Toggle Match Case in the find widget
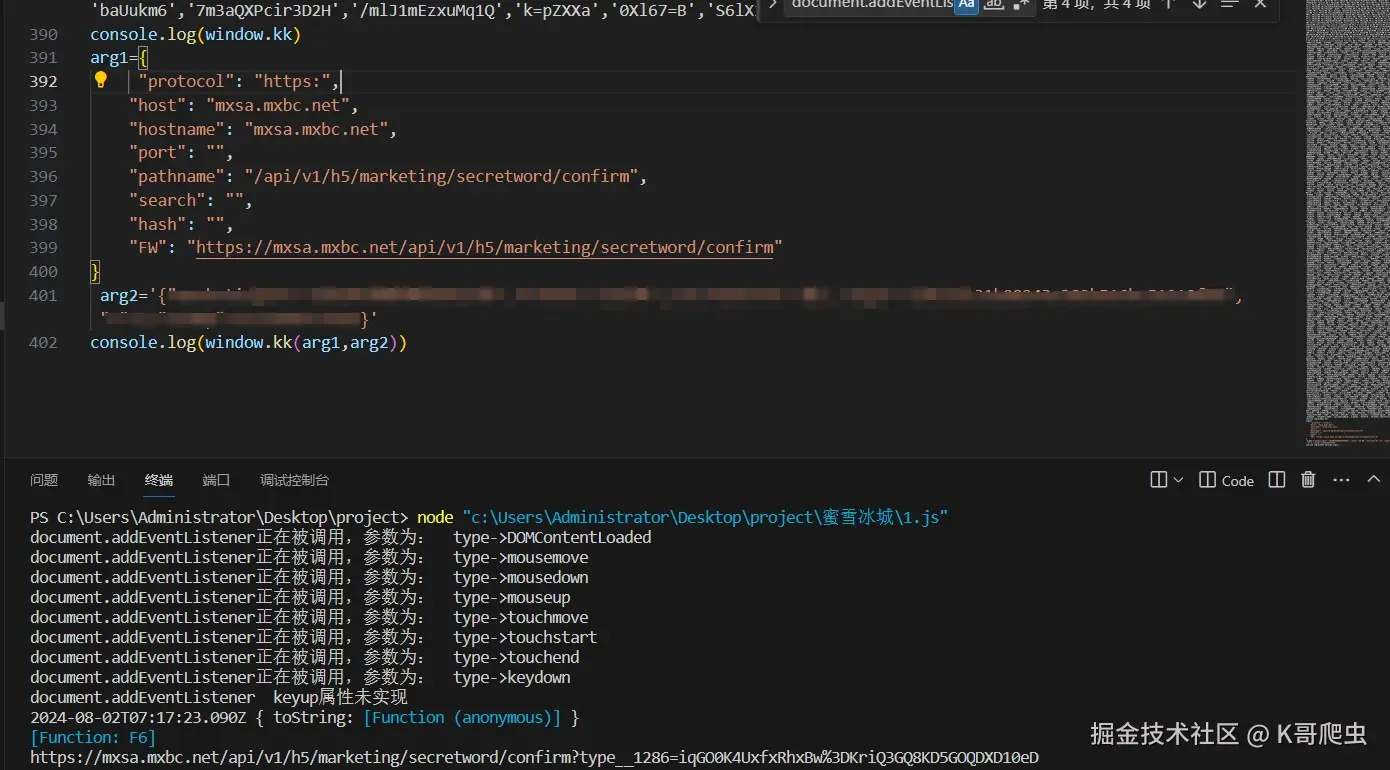1390x770 pixels. tap(966, 5)
